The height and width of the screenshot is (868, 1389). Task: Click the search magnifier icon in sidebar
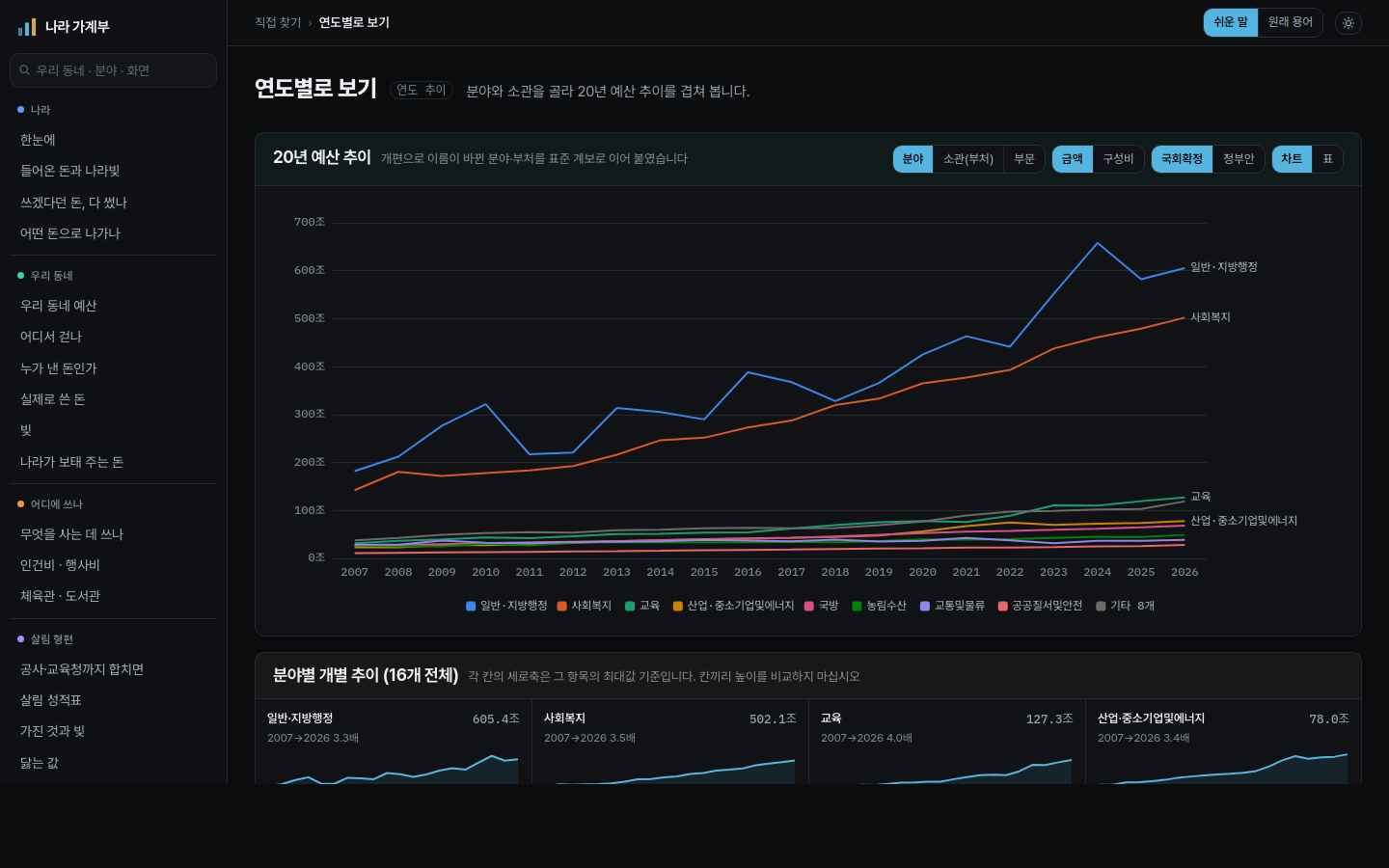pyautogui.click(x=25, y=70)
